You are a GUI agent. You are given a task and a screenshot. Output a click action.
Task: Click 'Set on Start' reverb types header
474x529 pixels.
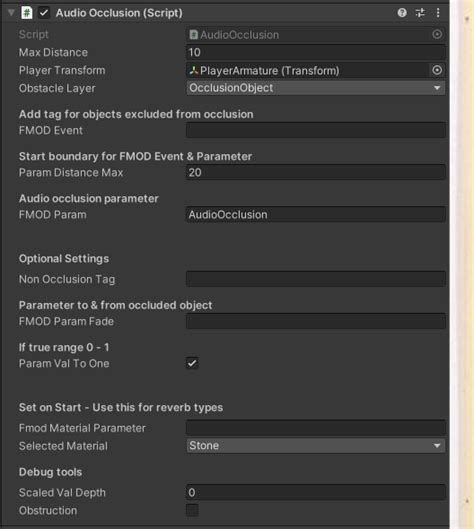(121, 407)
